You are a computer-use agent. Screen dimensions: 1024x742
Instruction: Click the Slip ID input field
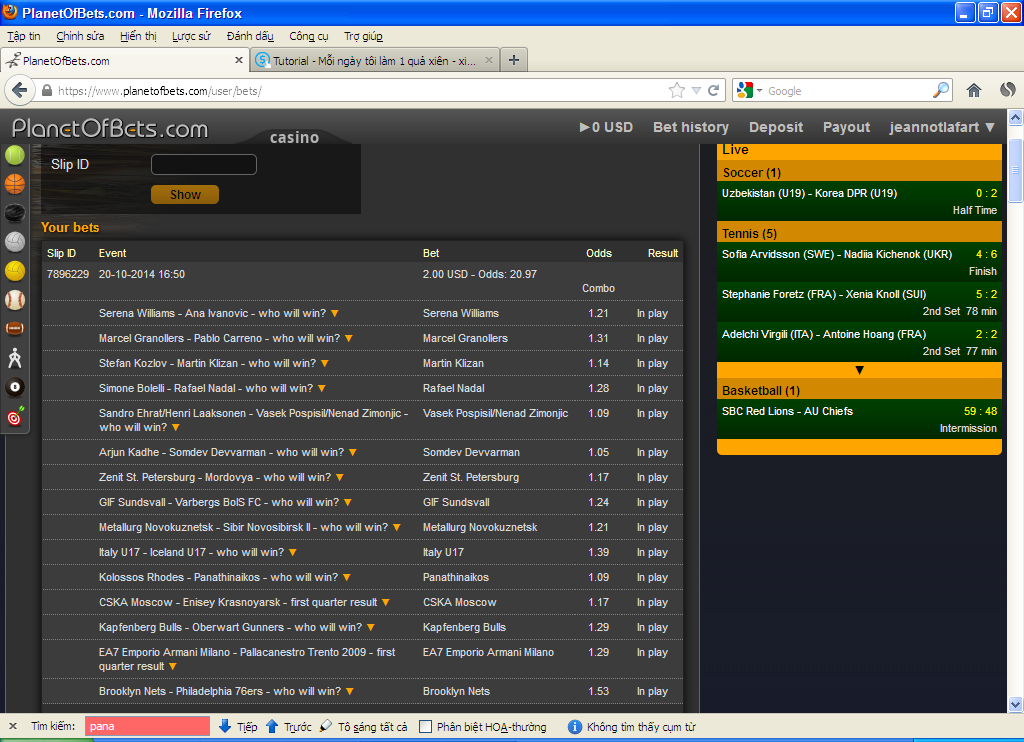click(x=204, y=165)
